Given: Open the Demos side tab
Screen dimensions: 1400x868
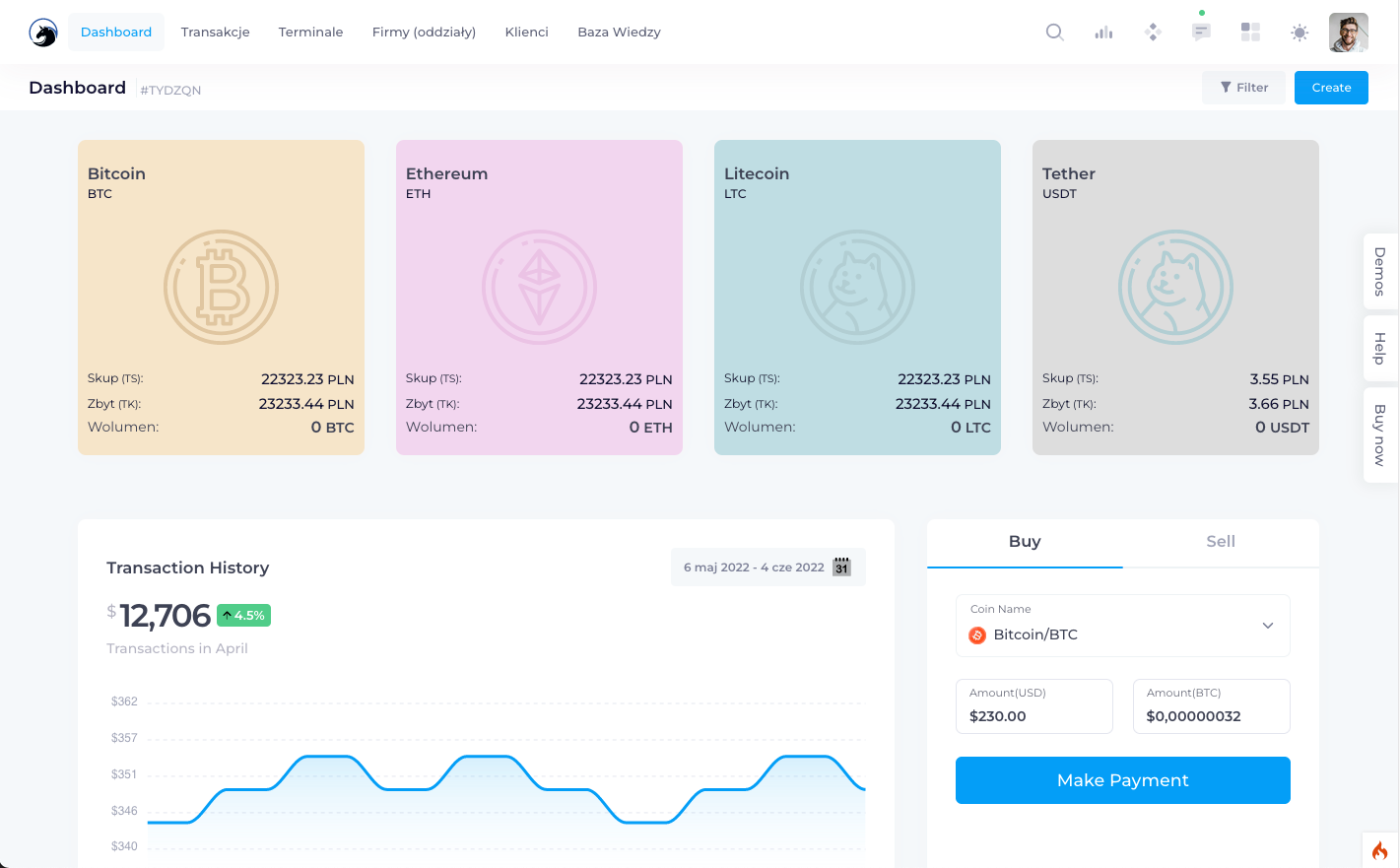Looking at the screenshot, I should click(x=1380, y=272).
